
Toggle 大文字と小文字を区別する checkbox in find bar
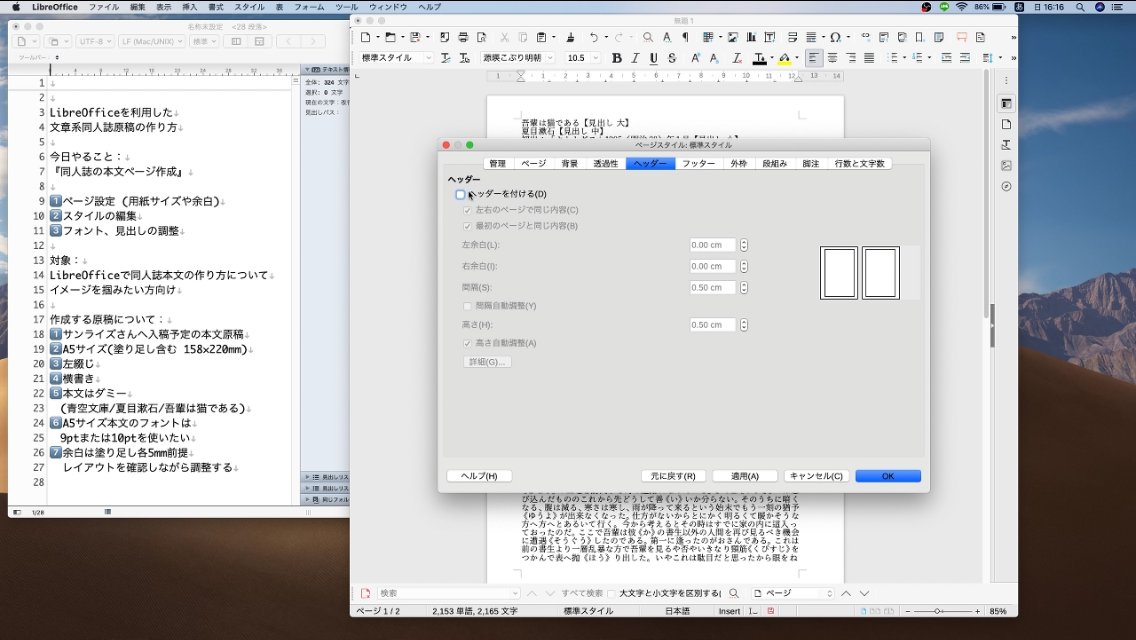pyautogui.click(x=611, y=594)
